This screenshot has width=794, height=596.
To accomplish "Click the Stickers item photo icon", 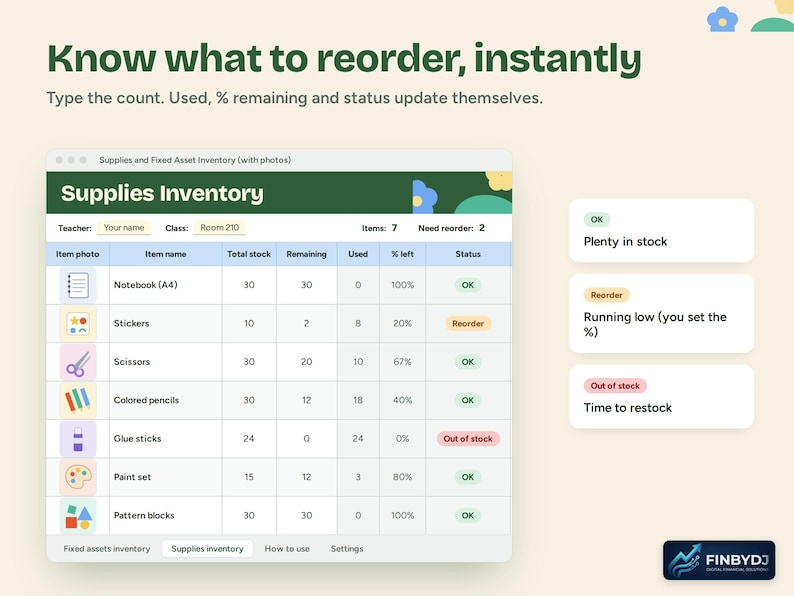I will (x=78, y=324).
